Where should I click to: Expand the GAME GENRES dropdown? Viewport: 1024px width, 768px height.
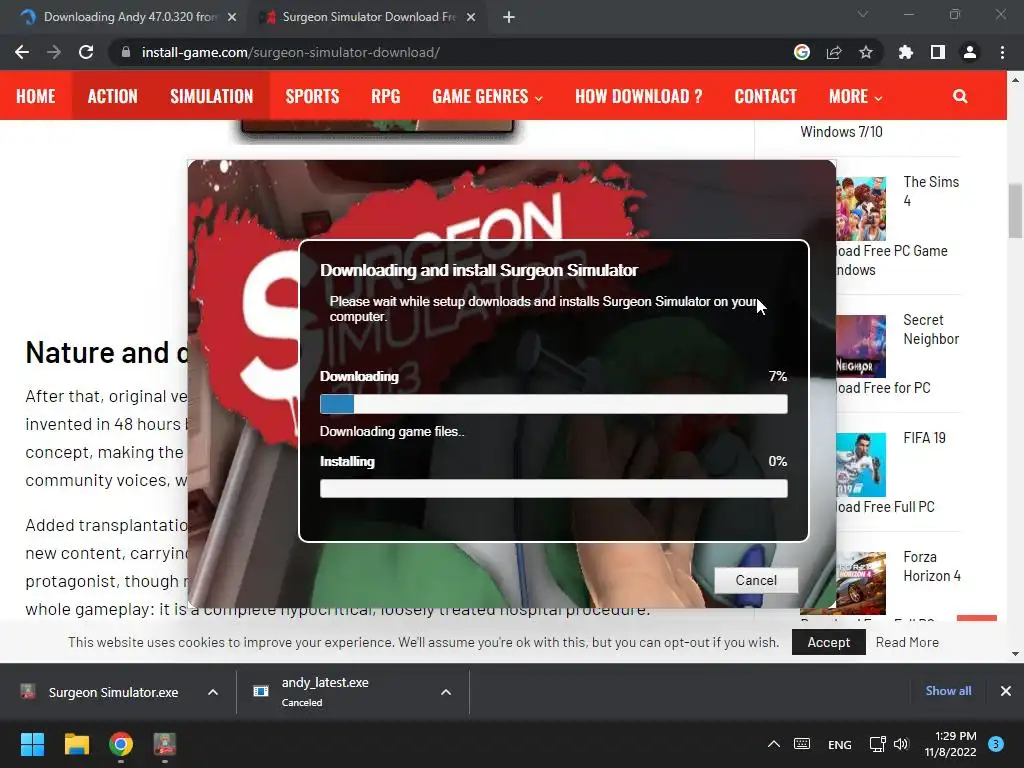click(487, 96)
